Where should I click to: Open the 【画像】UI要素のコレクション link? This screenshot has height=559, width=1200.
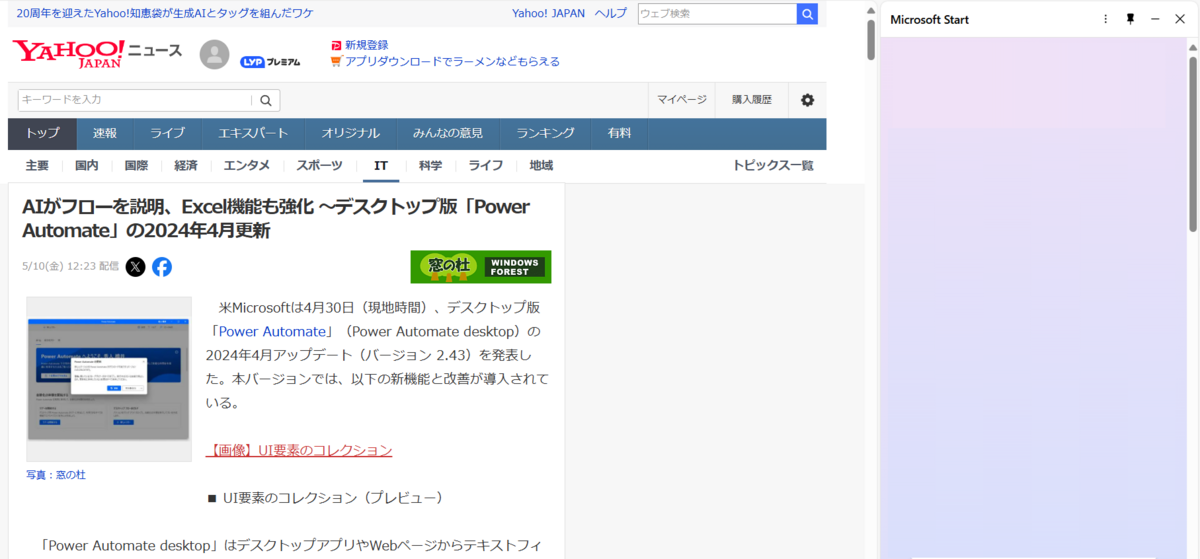coord(299,451)
